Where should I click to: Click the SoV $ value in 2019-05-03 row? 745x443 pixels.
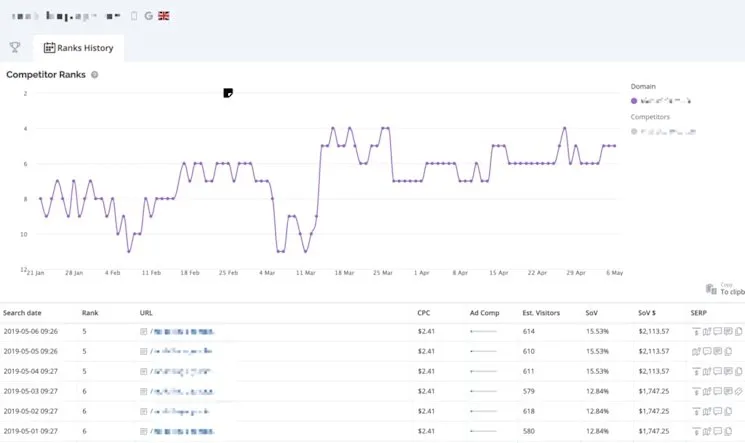tap(653, 391)
